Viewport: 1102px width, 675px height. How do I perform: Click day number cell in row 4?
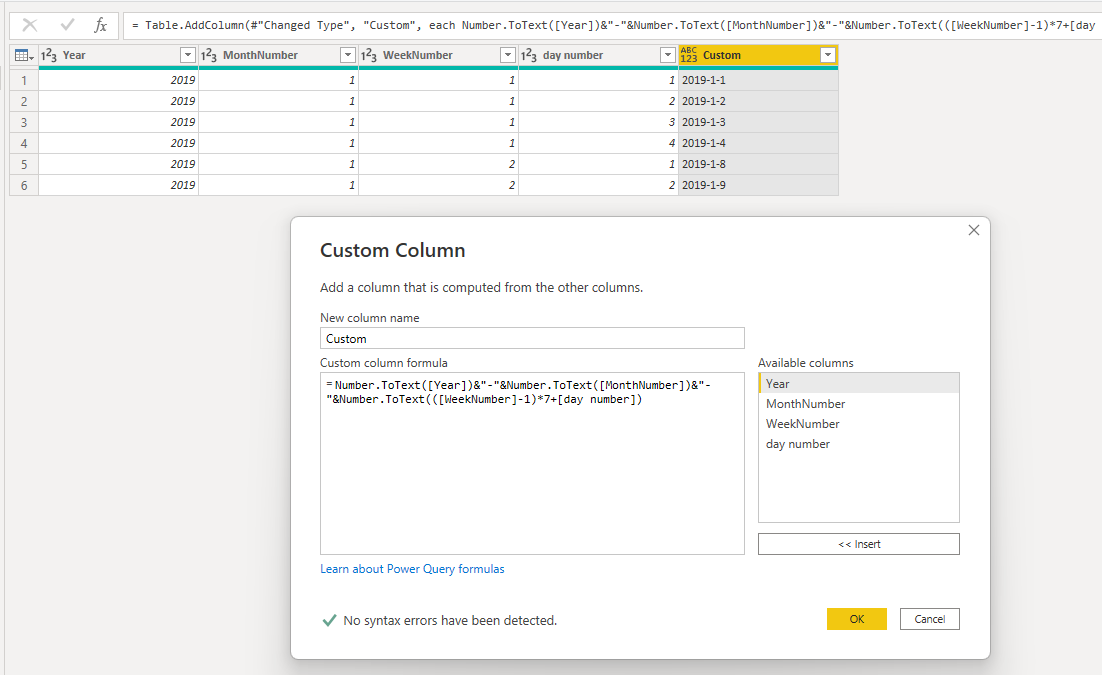[598, 143]
